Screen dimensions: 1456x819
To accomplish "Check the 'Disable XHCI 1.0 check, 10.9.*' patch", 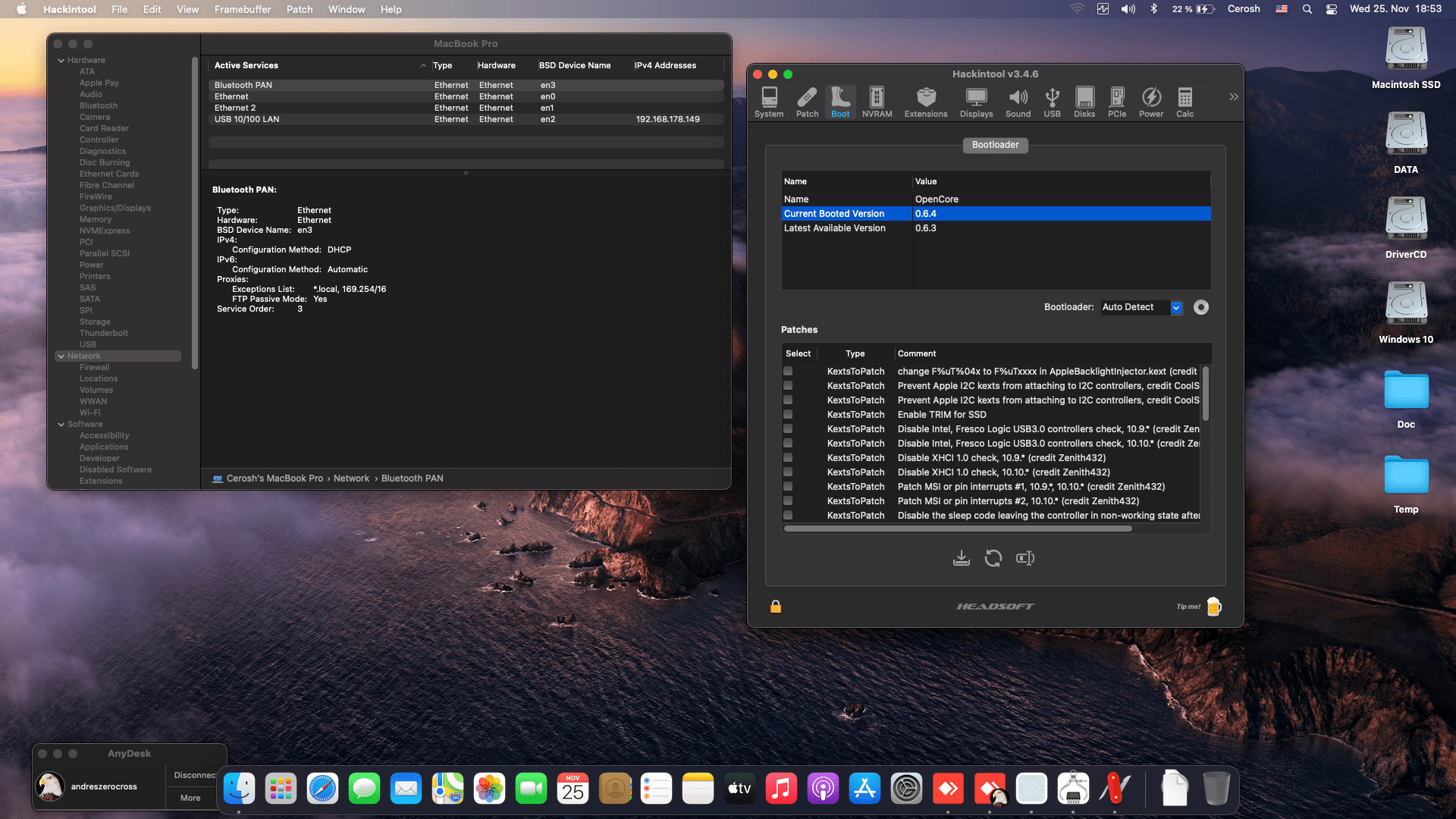I will click(788, 457).
